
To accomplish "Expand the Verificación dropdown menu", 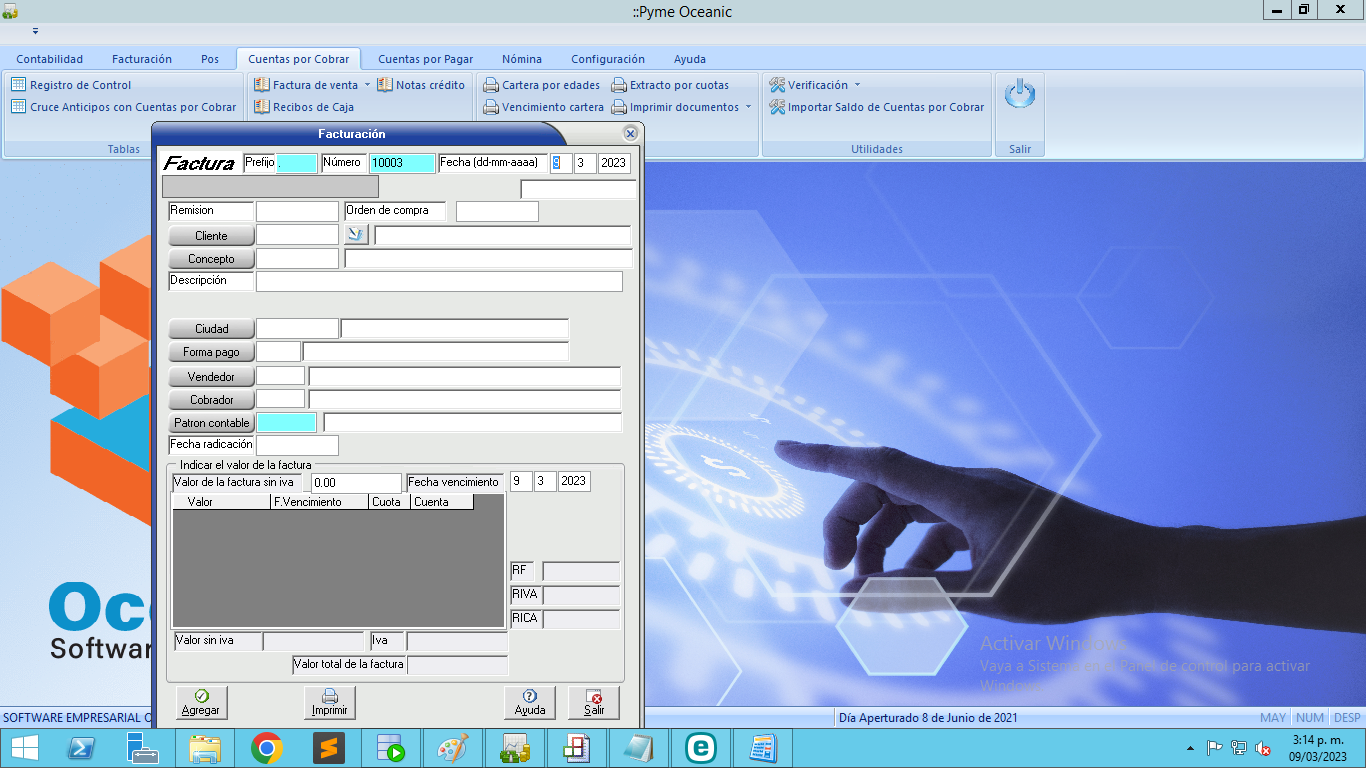I will point(857,85).
